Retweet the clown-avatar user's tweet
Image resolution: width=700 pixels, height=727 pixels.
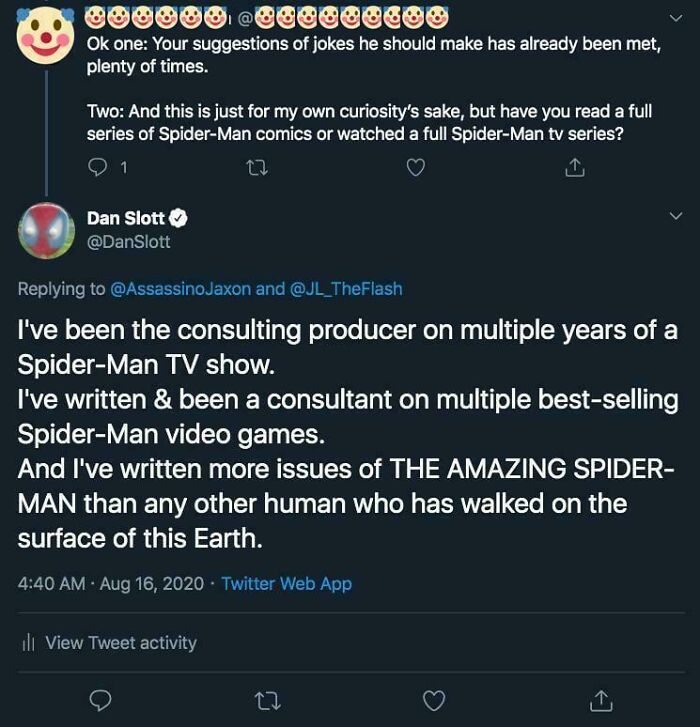257,169
